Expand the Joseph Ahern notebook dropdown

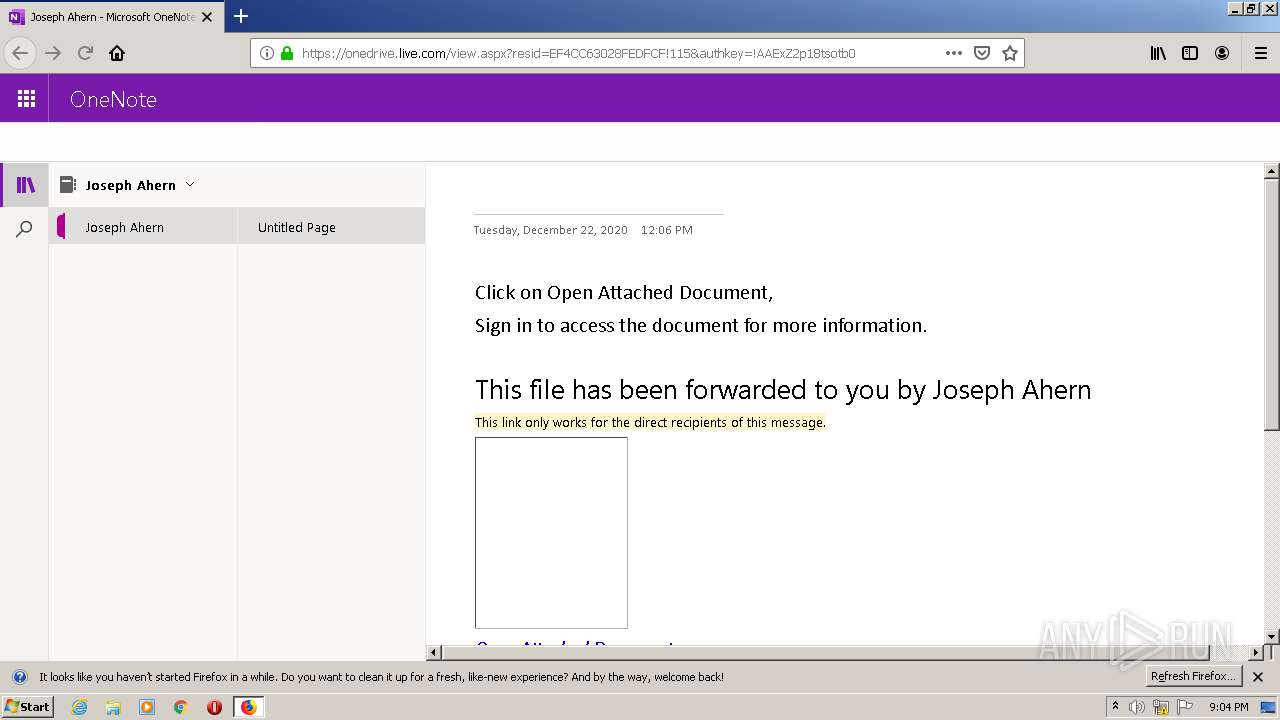[x=190, y=184]
